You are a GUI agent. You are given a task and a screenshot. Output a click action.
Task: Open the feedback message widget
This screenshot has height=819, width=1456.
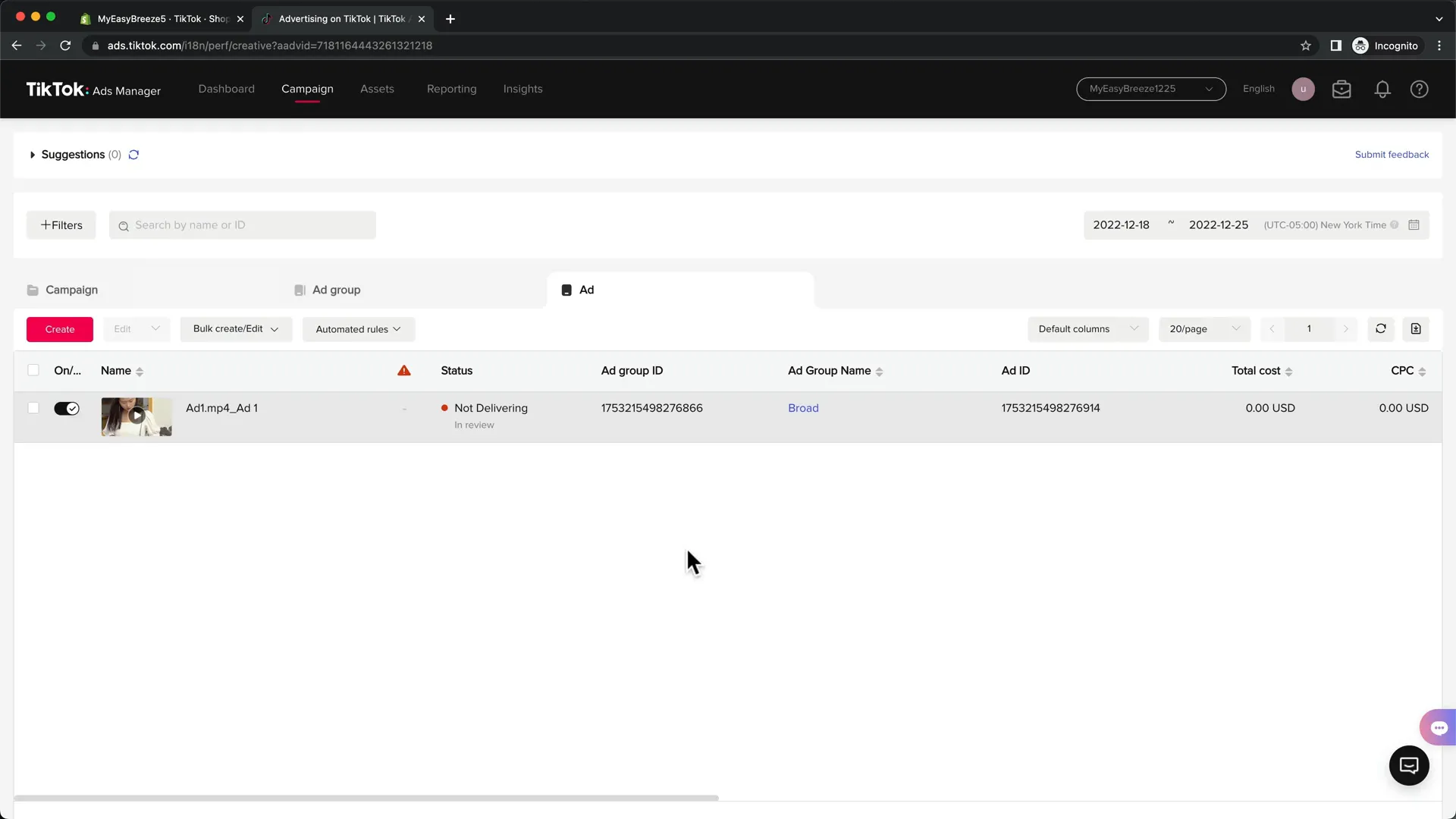1409,765
